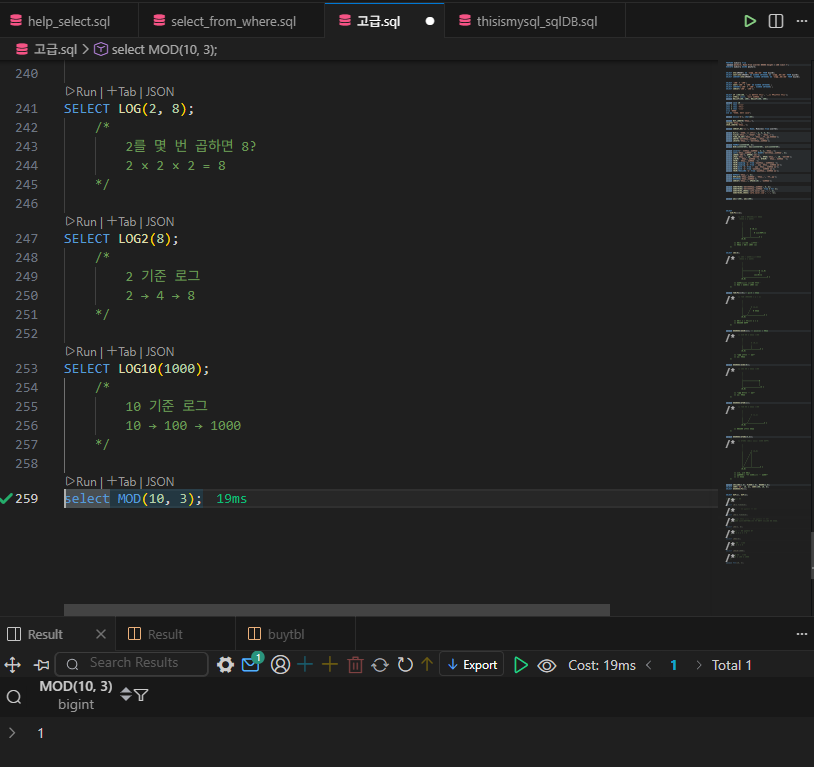
Task: Click the SQL file icon on thisismysql_sqlDB.sql tab
Action: point(465,20)
